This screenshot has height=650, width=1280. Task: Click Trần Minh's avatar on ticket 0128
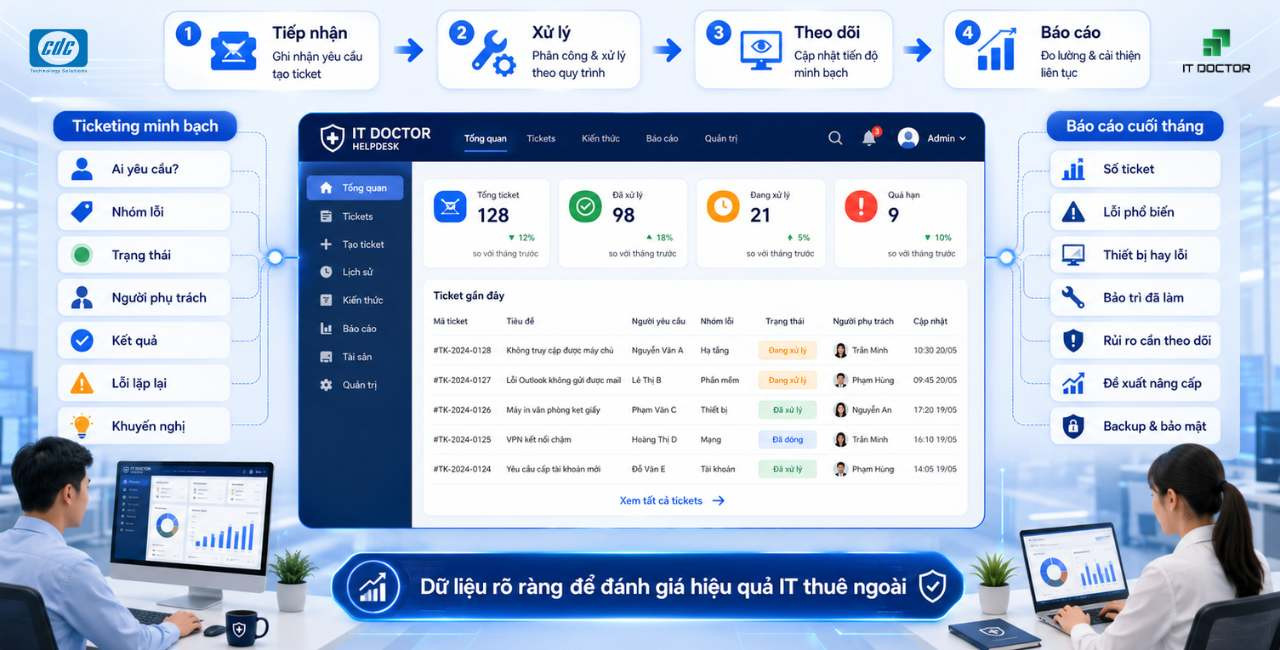841,350
